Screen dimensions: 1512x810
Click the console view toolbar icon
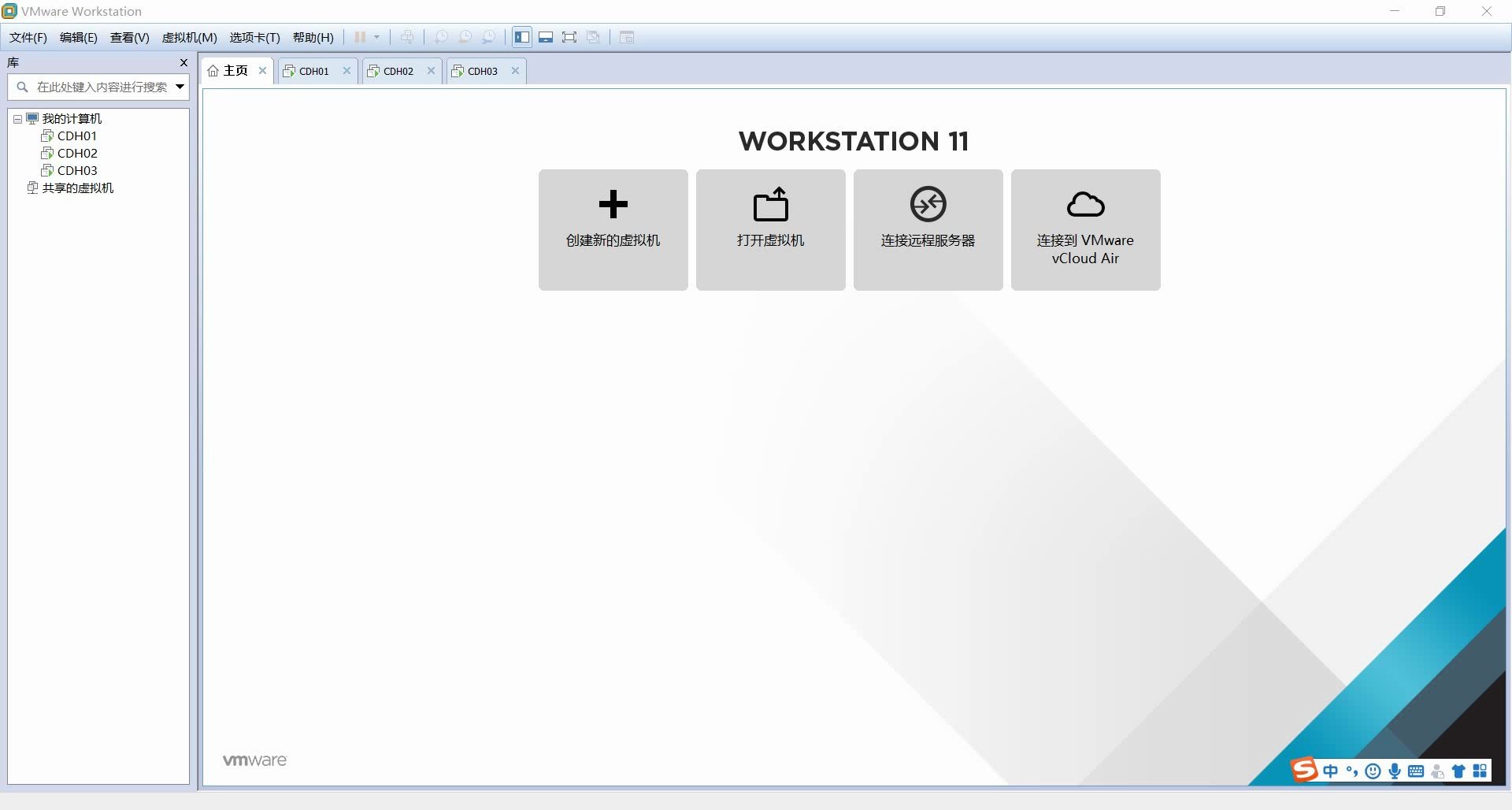627,37
